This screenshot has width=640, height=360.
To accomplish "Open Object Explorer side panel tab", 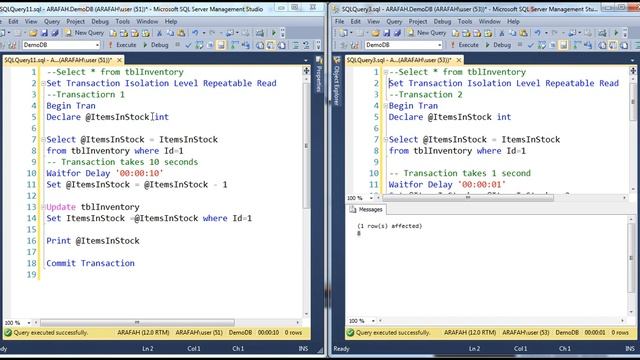I will coord(337,82).
